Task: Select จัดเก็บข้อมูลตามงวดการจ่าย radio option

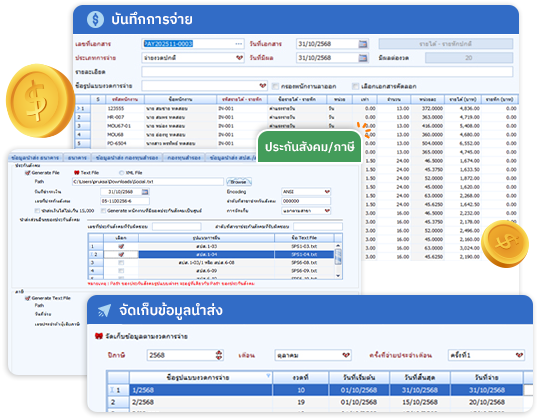Action: [99, 336]
